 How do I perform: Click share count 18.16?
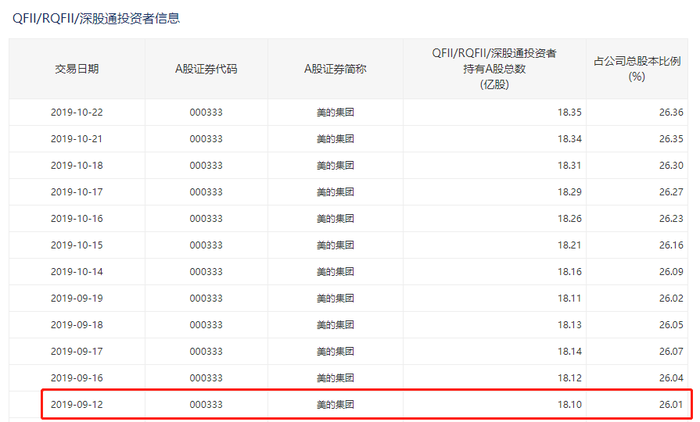tap(569, 272)
